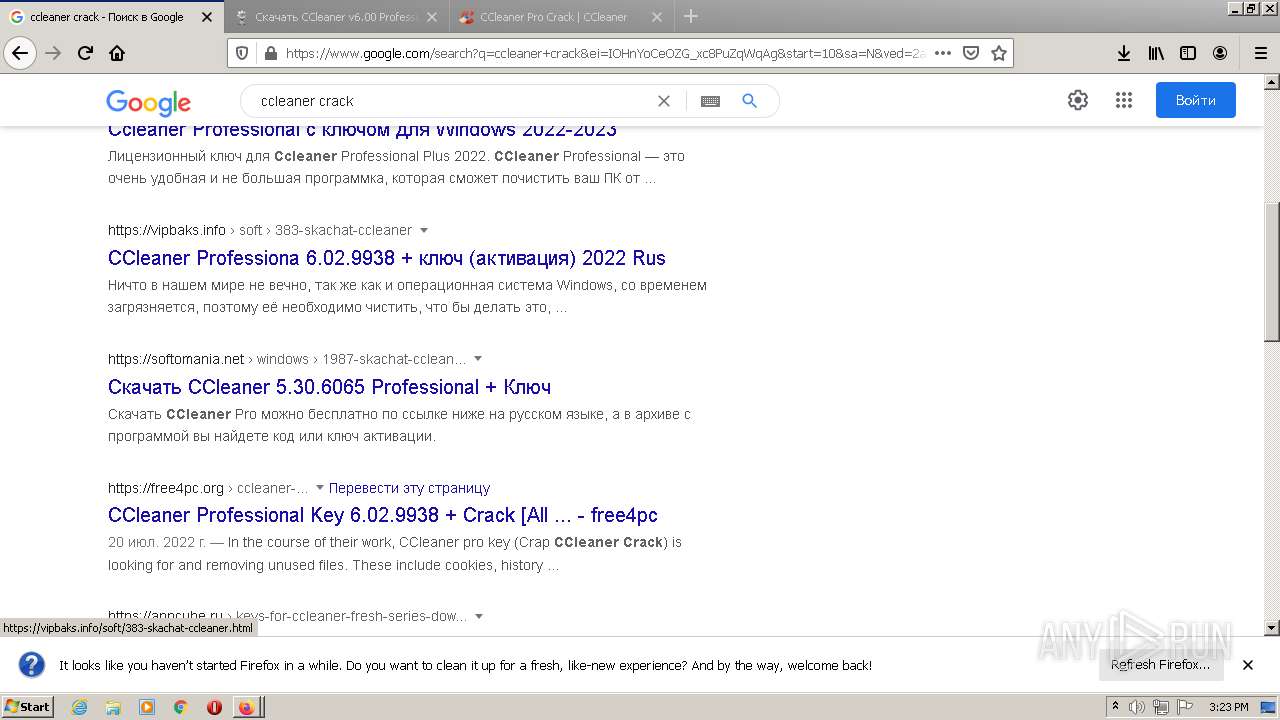1280x720 pixels.
Task: Open 'CCleaner Professional Key 6.02.9938 + Crack' result
Action: (x=383, y=515)
